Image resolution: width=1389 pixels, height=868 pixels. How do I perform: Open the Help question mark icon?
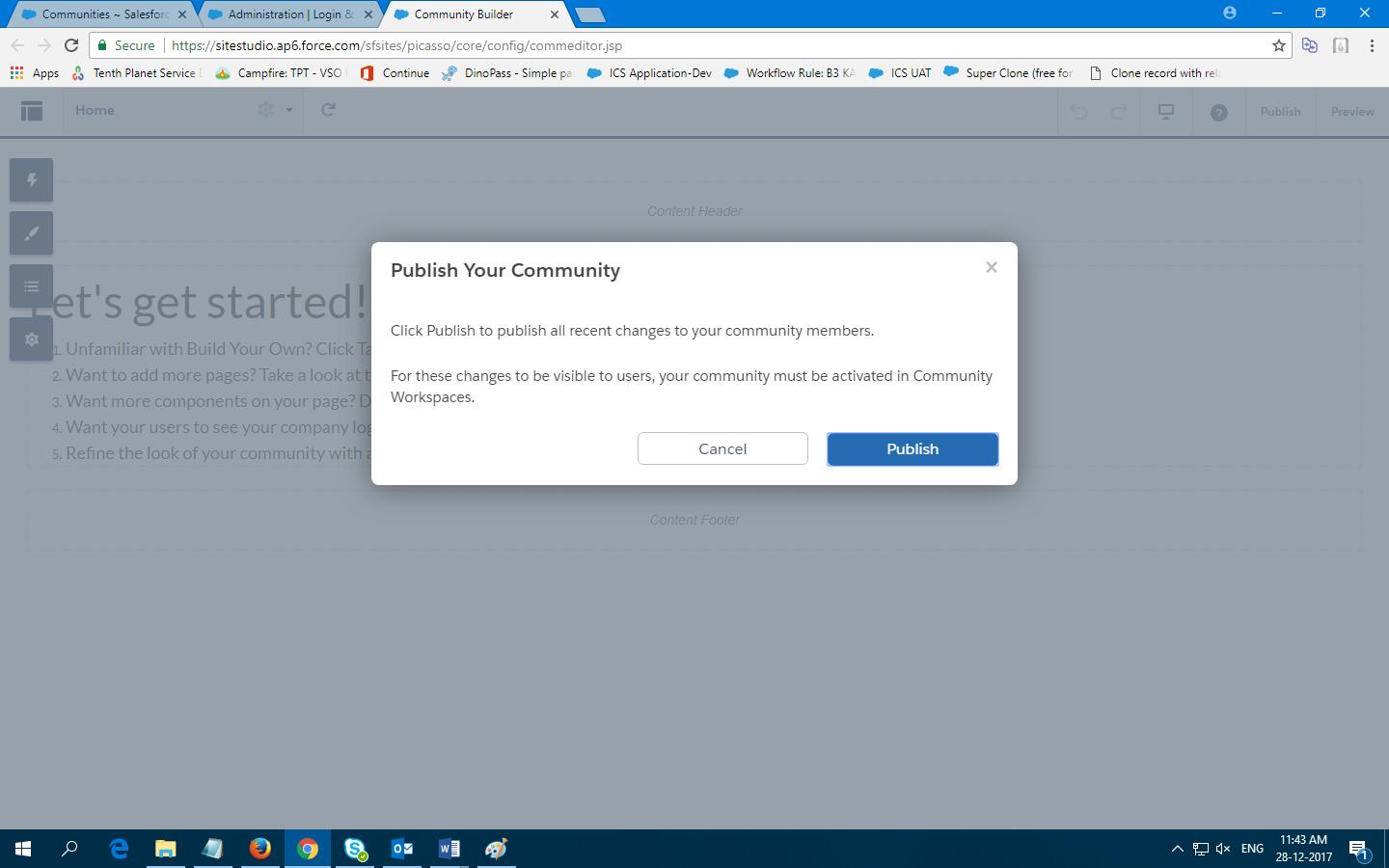pyautogui.click(x=1219, y=112)
